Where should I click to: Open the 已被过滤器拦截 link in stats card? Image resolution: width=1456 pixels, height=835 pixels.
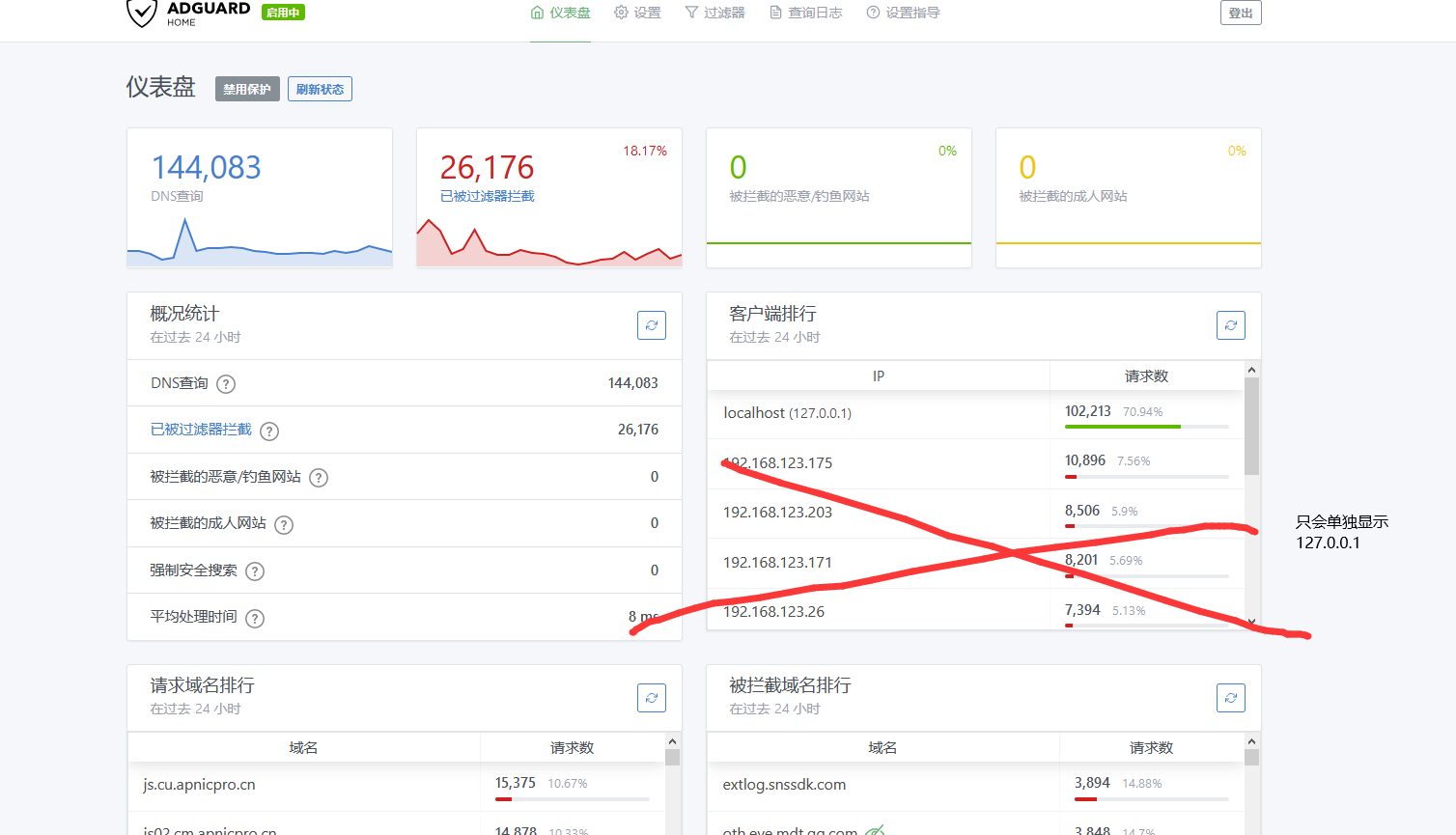pos(487,196)
